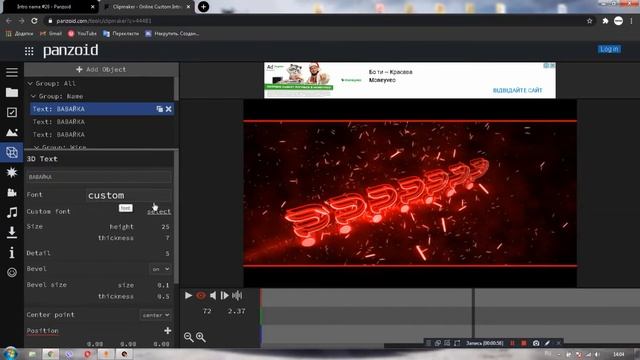Open the projects folder icon in sidebar
Image resolution: width=640 pixels, height=360 pixels.
tap(12, 92)
